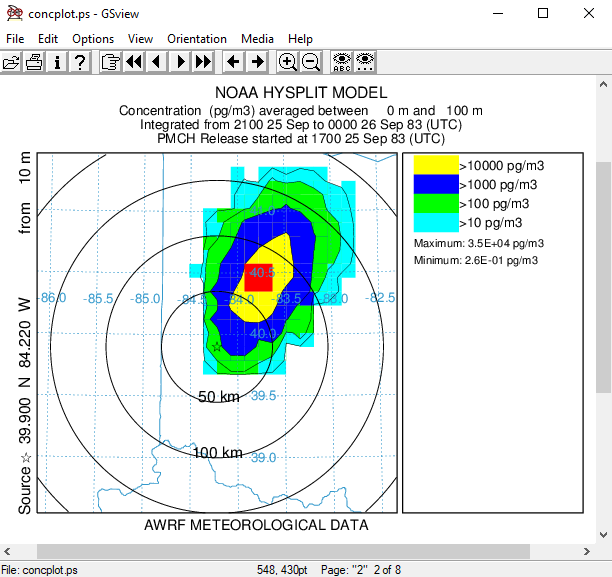Expand the Media menu

click(x=257, y=39)
